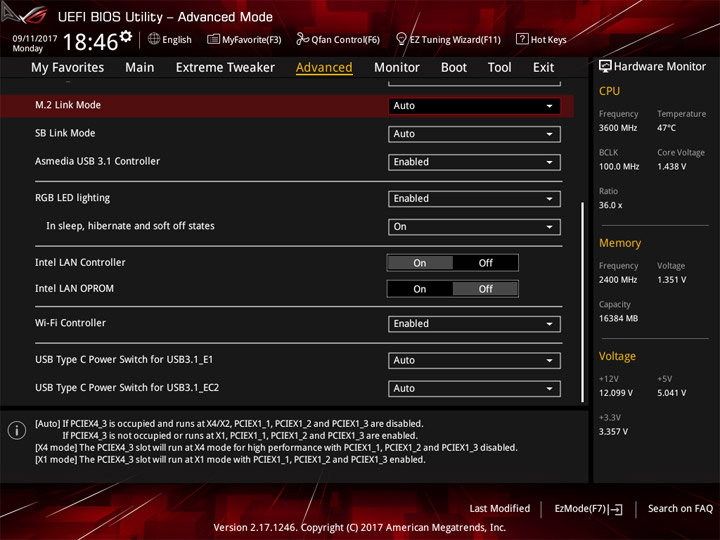Click the 18:46 clock display

[90, 42]
